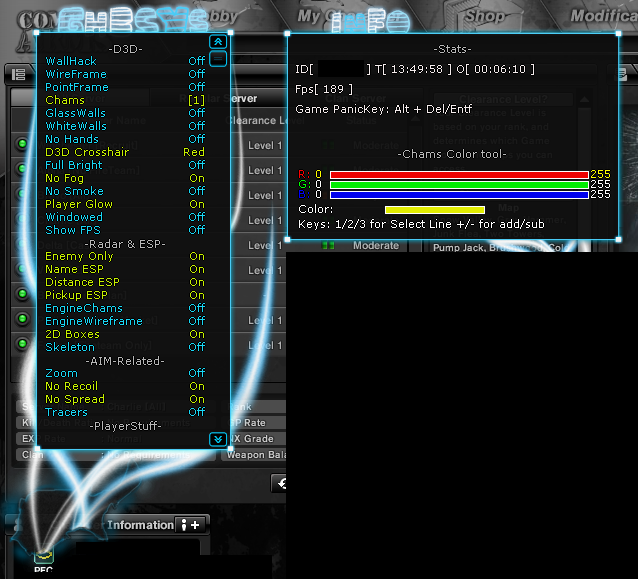638x579 pixels.
Task: Click the Keys select line hint text
Action: point(421,224)
